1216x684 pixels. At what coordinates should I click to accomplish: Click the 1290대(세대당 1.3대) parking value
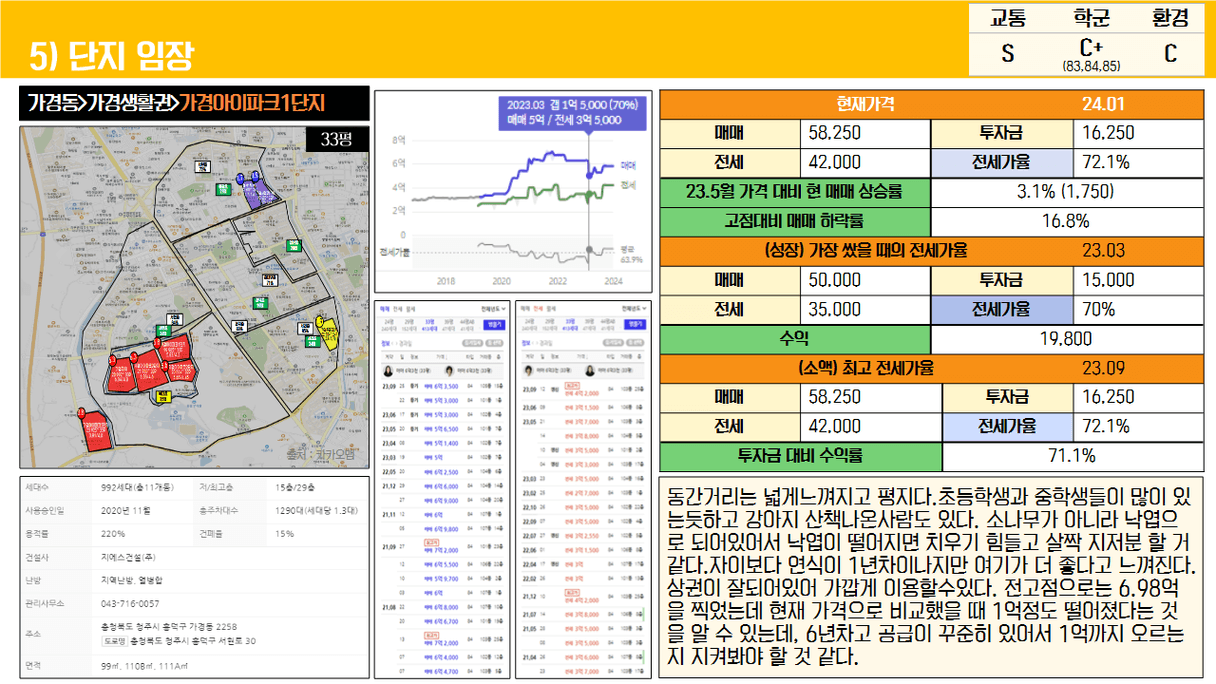(317, 510)
